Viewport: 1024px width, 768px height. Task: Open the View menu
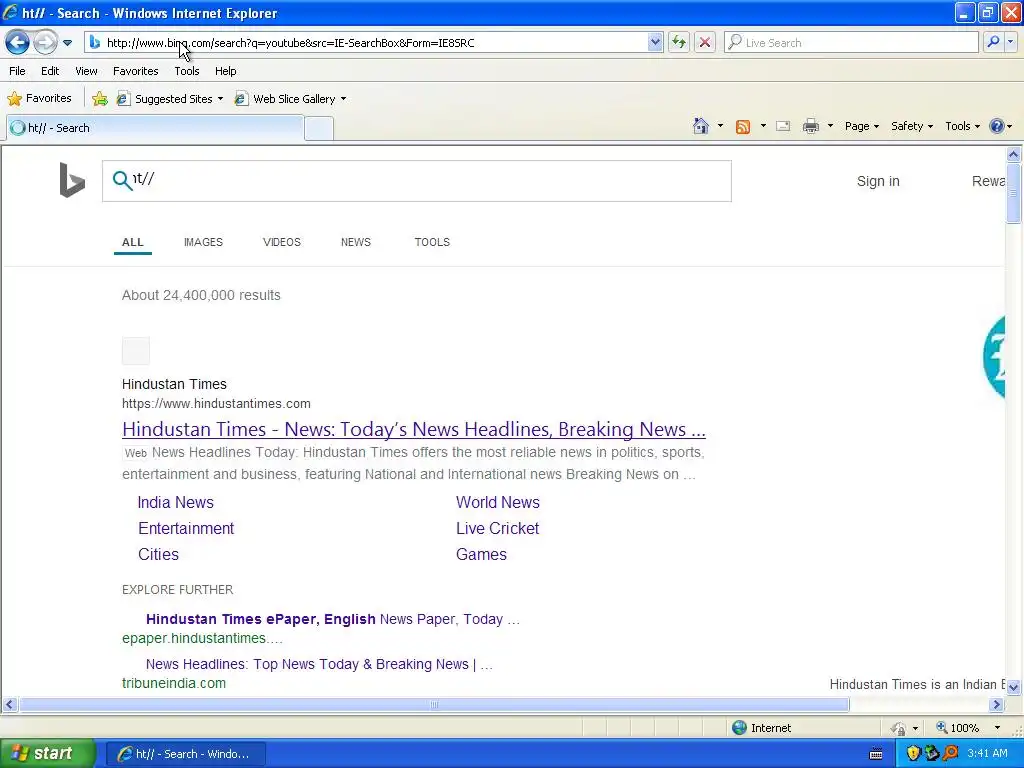tap(86, 71)
